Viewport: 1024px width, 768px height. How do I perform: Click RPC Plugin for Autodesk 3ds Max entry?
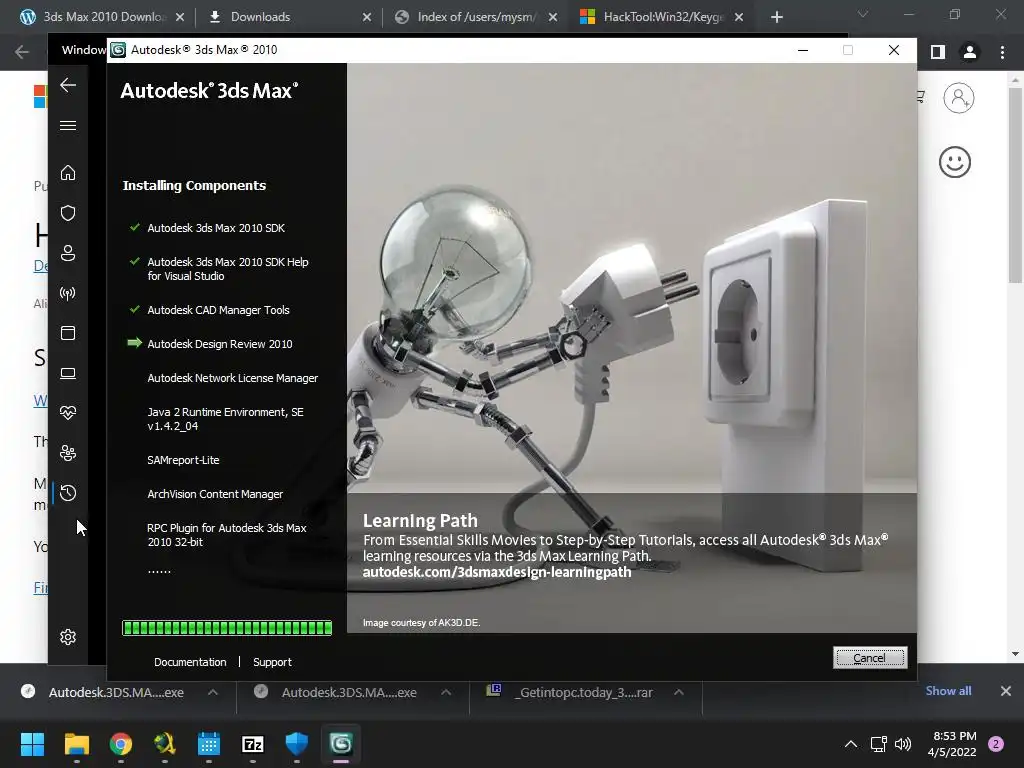point(227,535)
